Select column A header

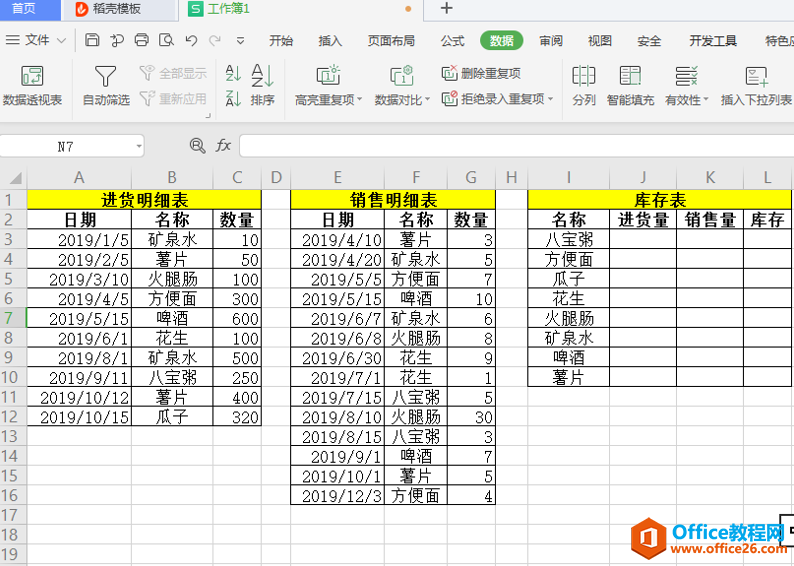pyautogui.click(x=79, y=177)
